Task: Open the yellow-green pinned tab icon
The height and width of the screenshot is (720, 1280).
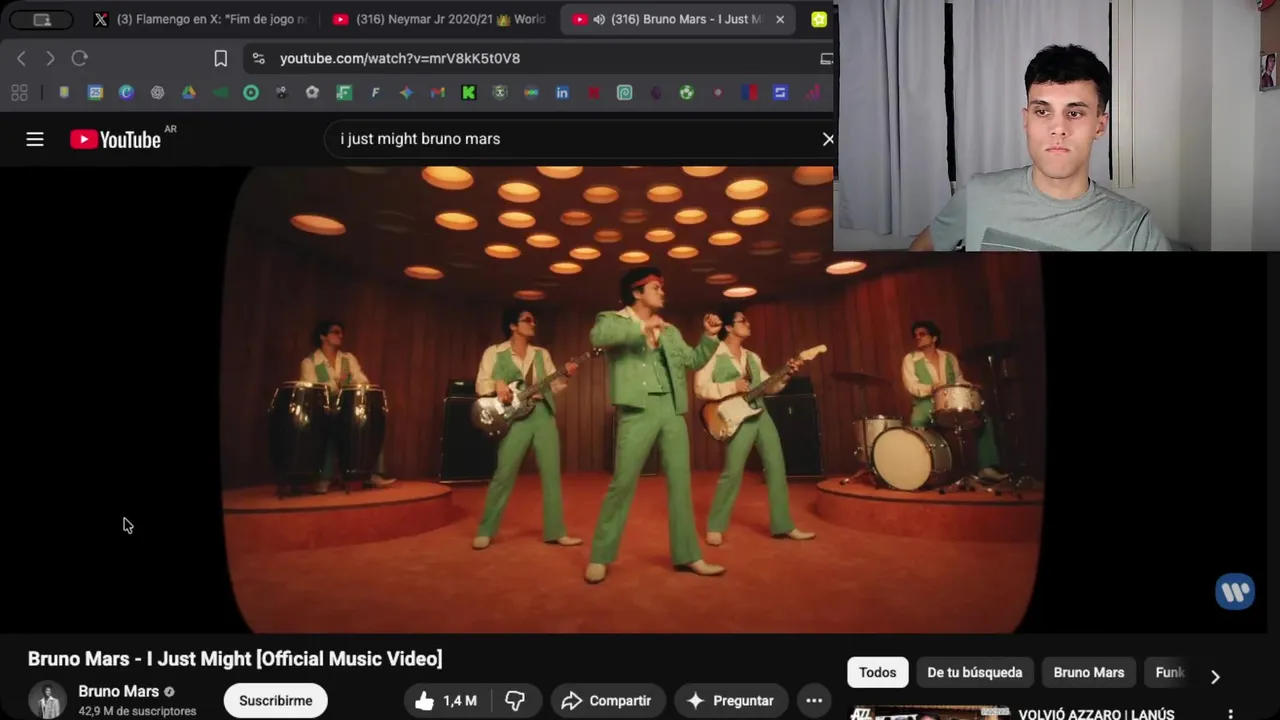Action: [x=819, y=19]
